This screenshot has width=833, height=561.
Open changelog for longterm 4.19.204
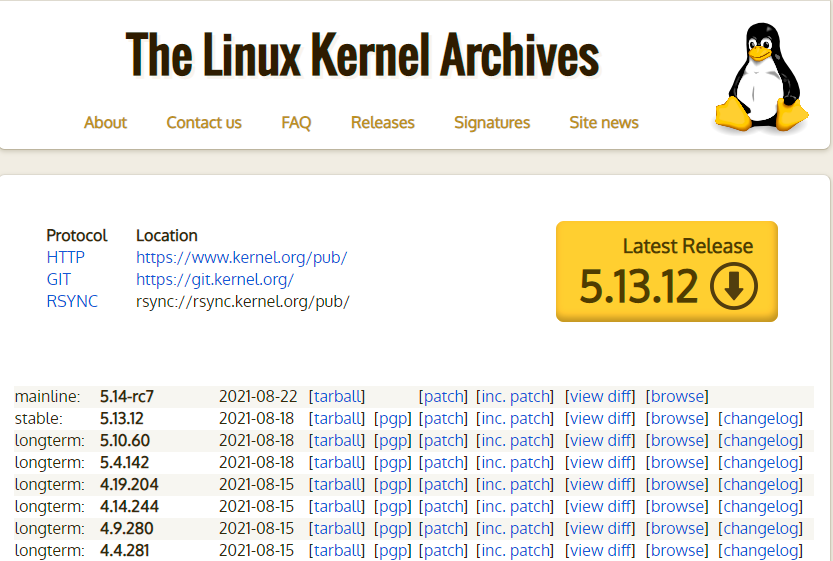coord(760,484)
